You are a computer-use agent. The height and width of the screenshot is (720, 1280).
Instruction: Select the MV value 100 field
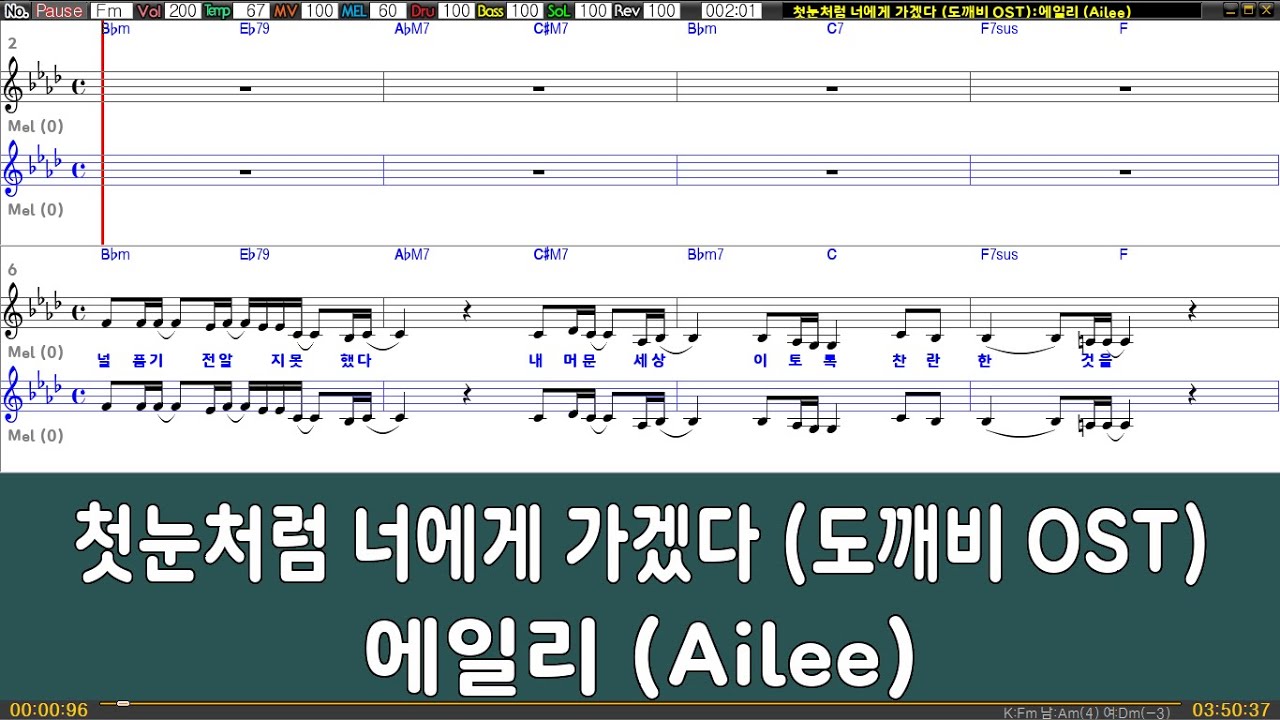pos(319,11)
